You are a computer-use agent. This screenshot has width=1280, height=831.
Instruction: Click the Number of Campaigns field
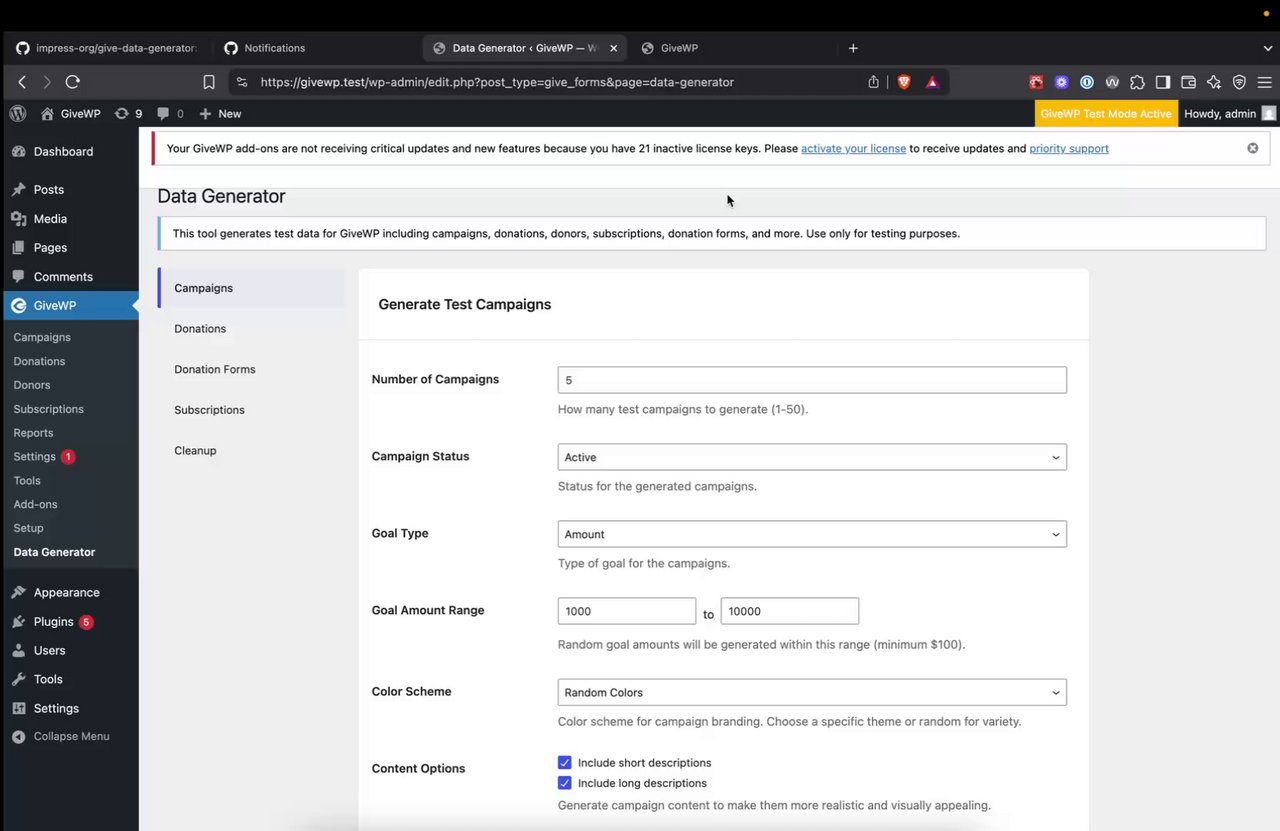811,380
